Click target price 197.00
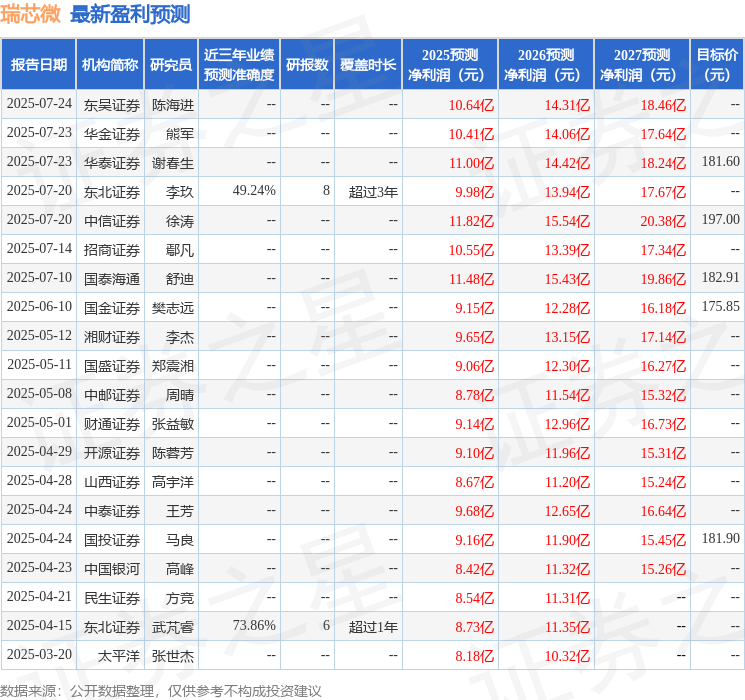 coord(721,220)
